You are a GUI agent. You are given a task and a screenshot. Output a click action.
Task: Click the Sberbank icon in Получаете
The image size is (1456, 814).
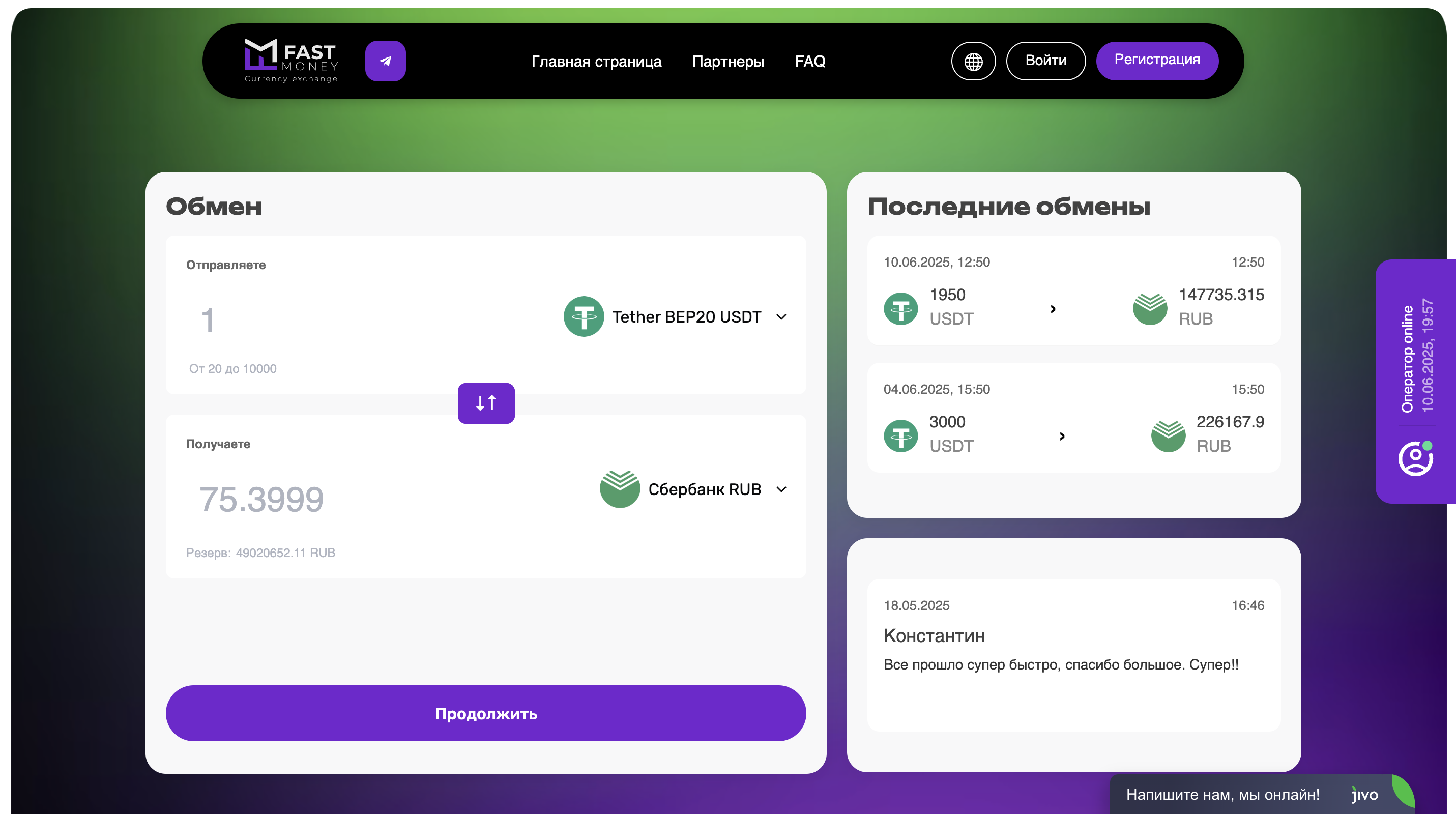point(620,489)
